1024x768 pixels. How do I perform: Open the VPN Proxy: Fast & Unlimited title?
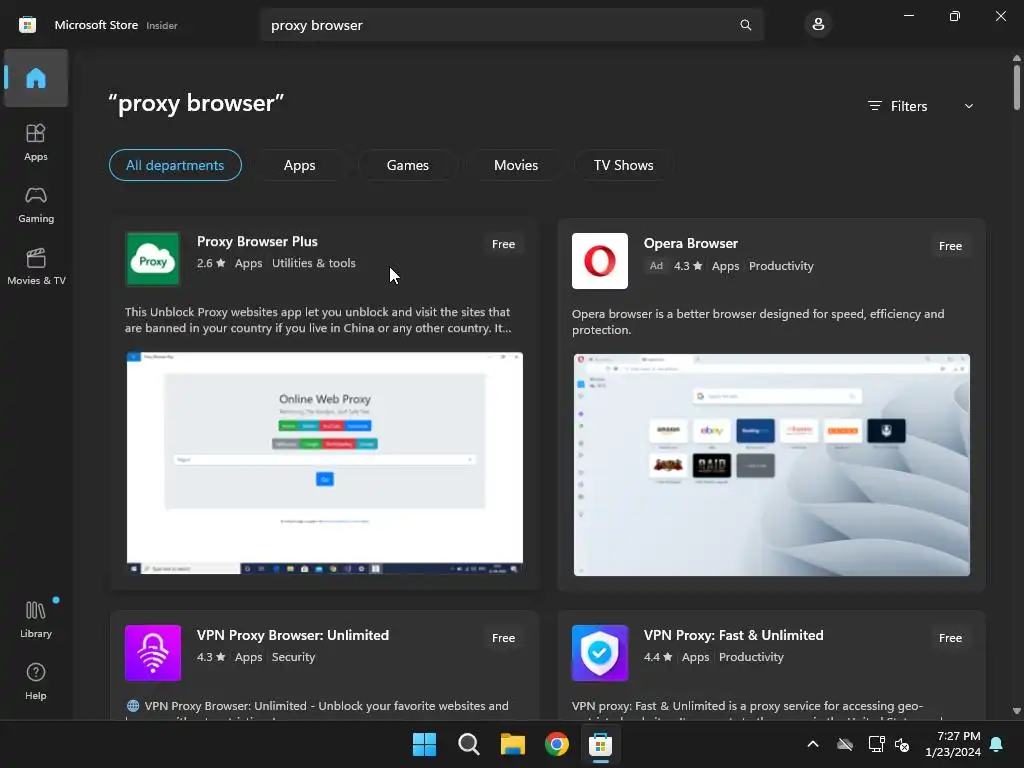tap(733, 635)
